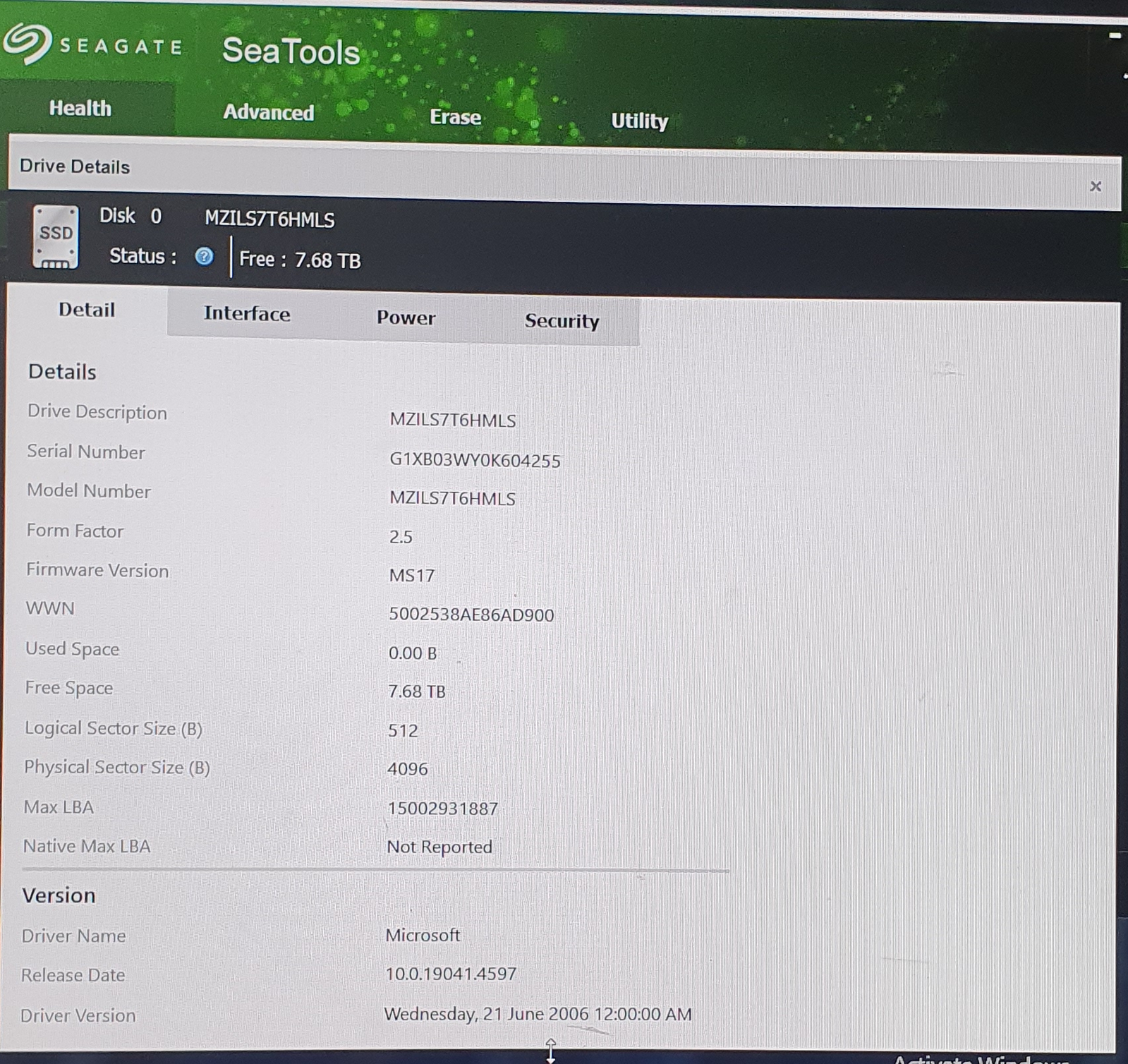1128x1064 pixels.
Task: Open the Advanced menu
Action: click(x=268, y=113)
